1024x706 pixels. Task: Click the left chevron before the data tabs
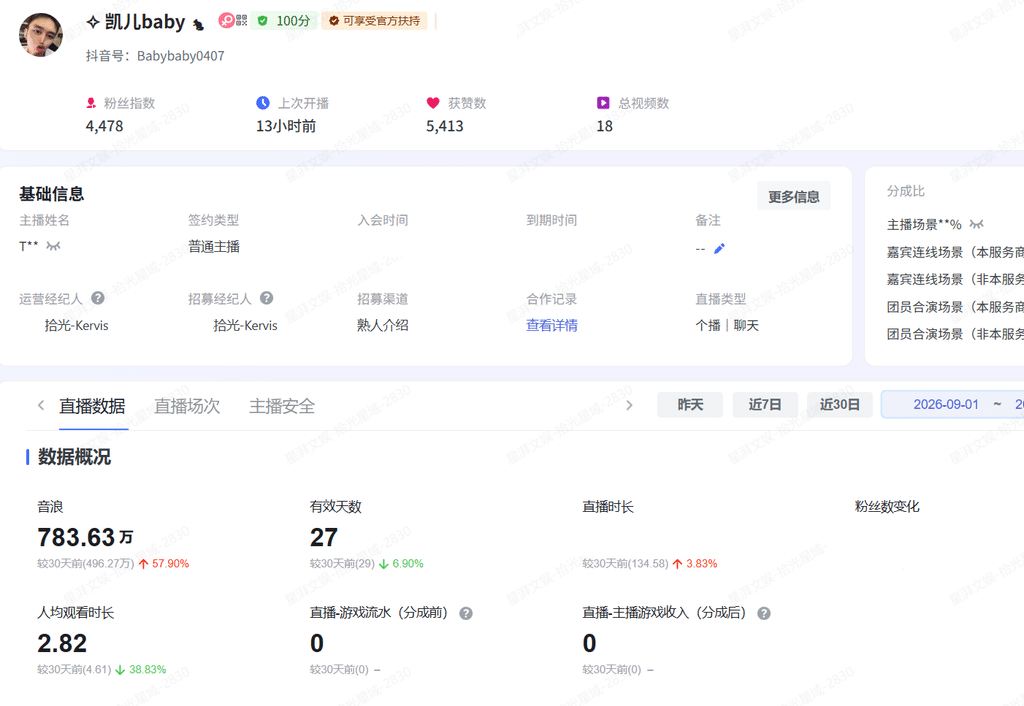[x=41, y=406]
